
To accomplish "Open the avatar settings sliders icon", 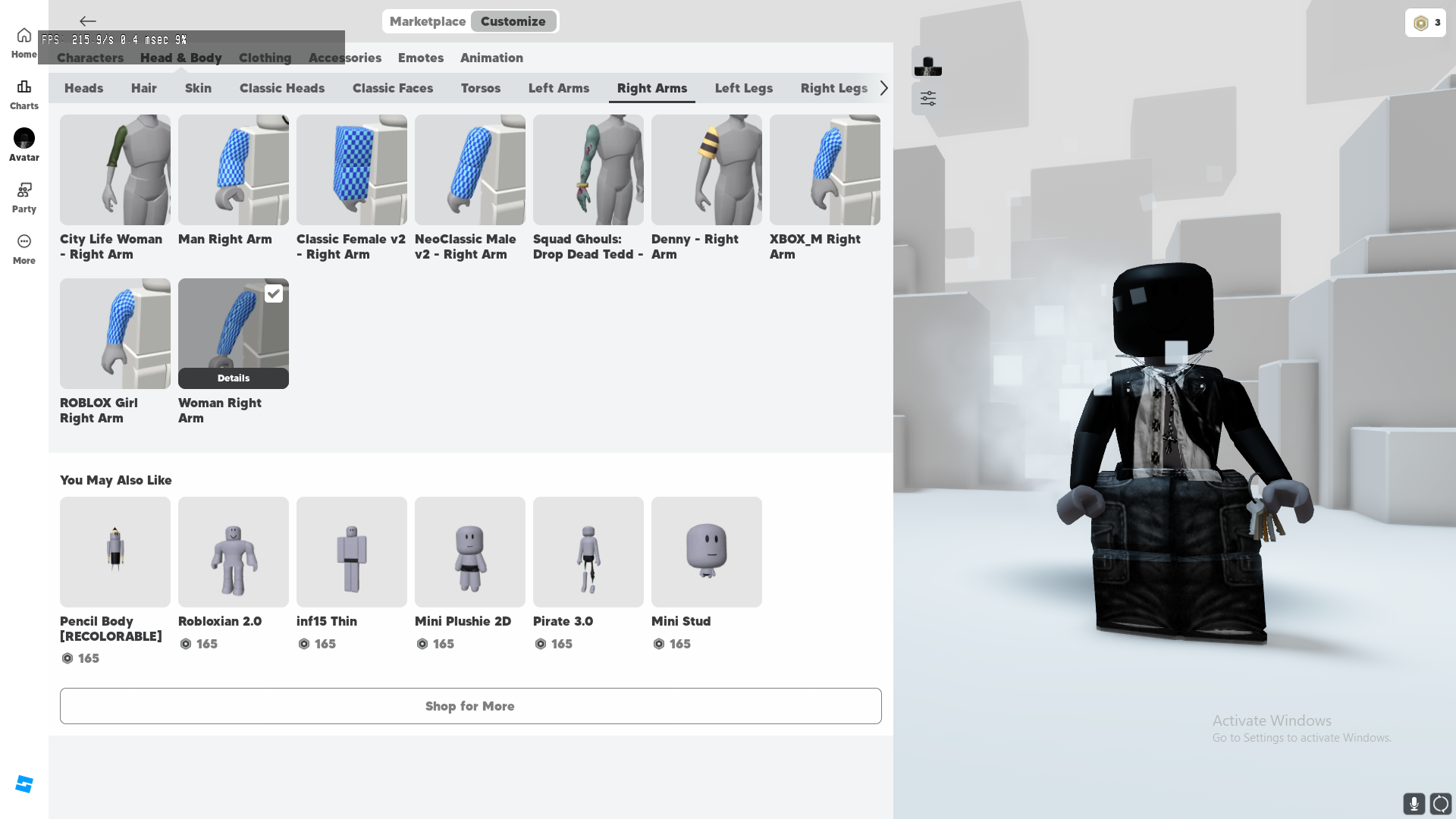I will 927,99.
